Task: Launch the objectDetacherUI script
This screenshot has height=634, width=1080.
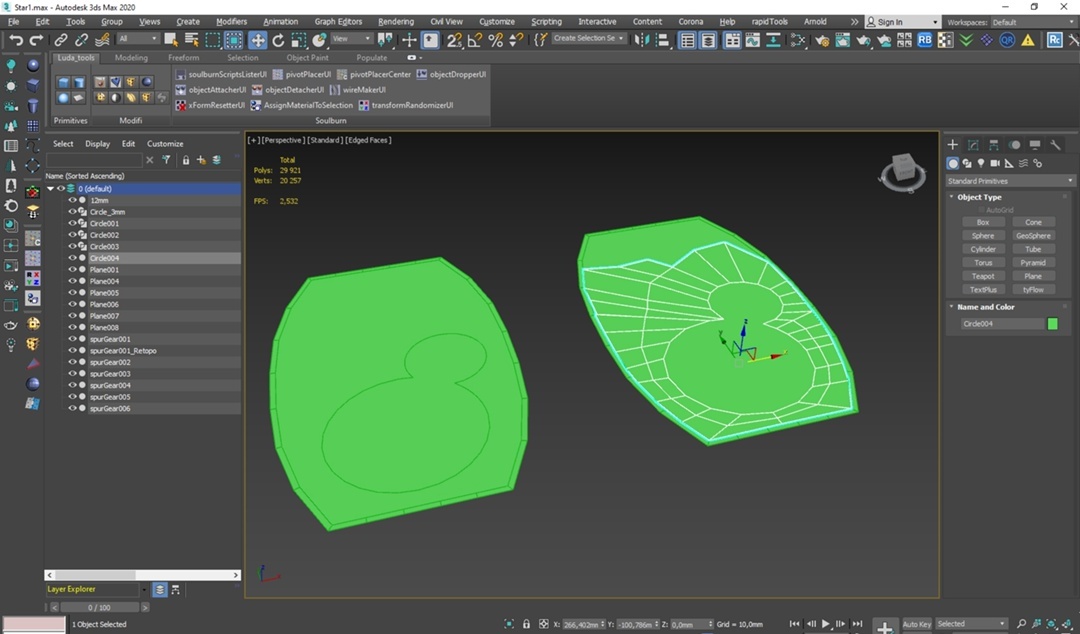Action: click(288, 90)
